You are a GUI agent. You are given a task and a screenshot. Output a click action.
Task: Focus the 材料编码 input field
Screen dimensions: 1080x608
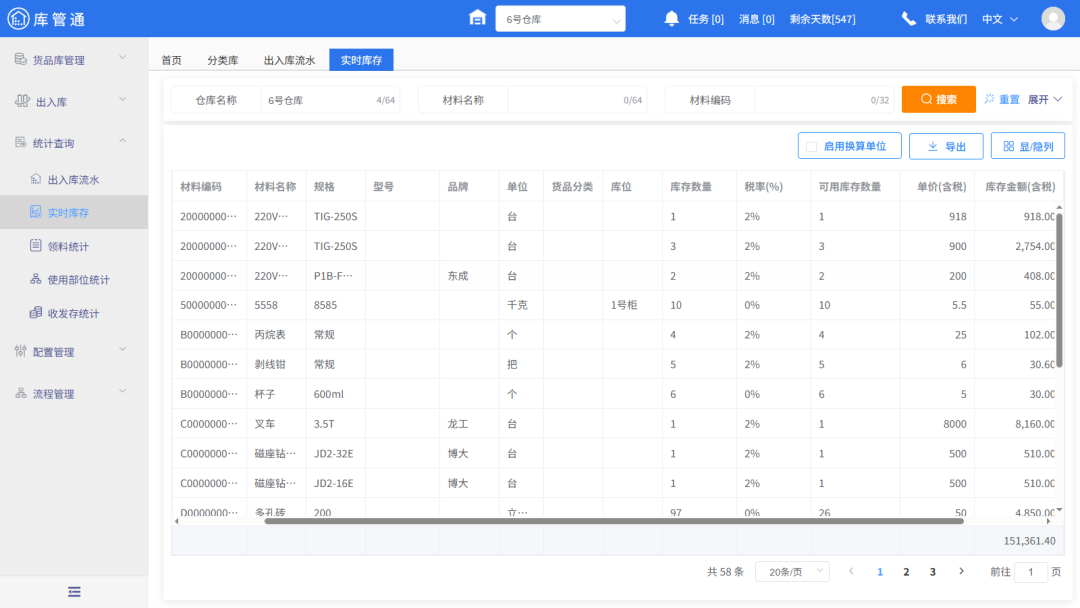click(x=824, y=100)
